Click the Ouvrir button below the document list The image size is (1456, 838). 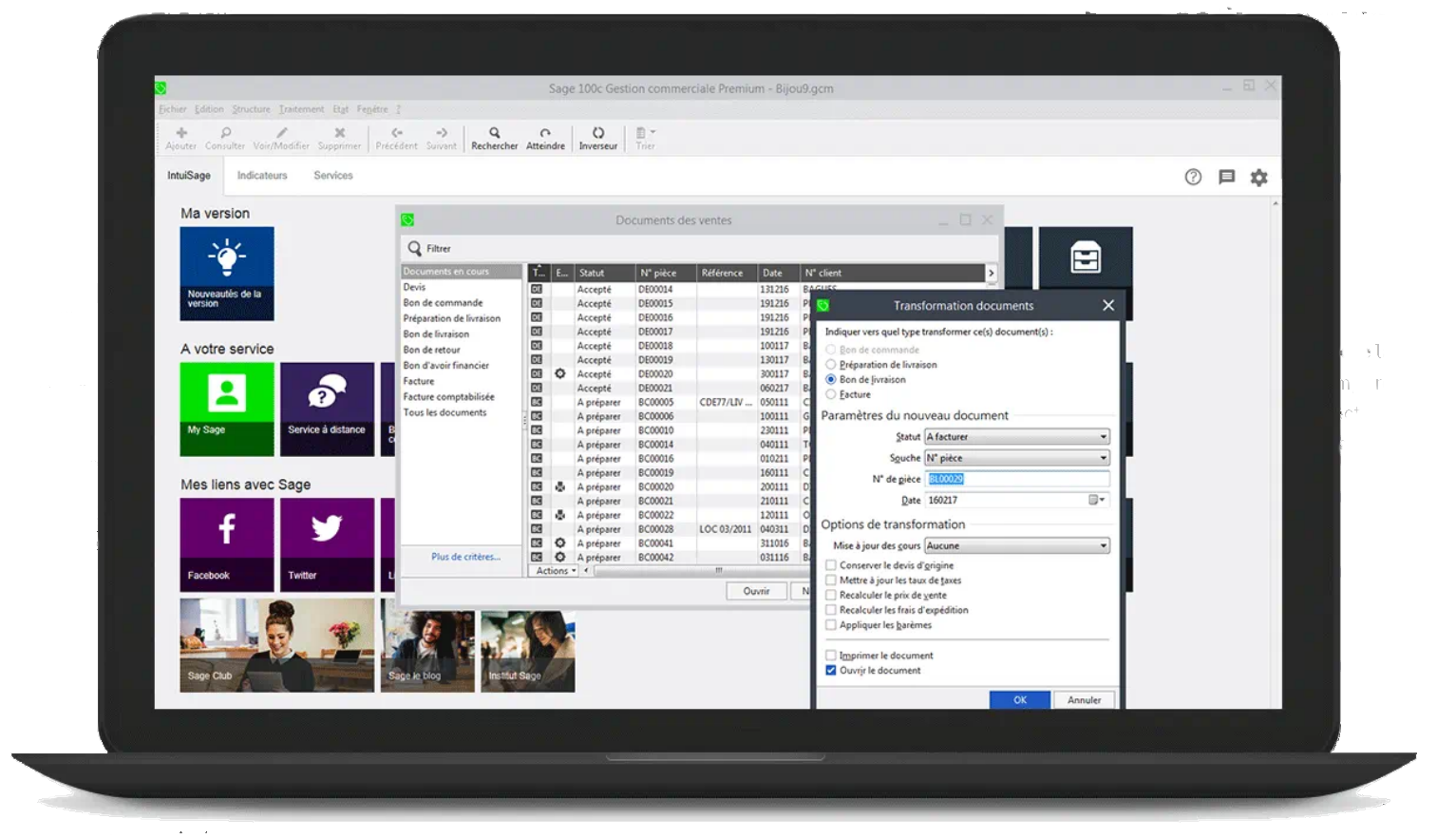(x=756, y=590)
